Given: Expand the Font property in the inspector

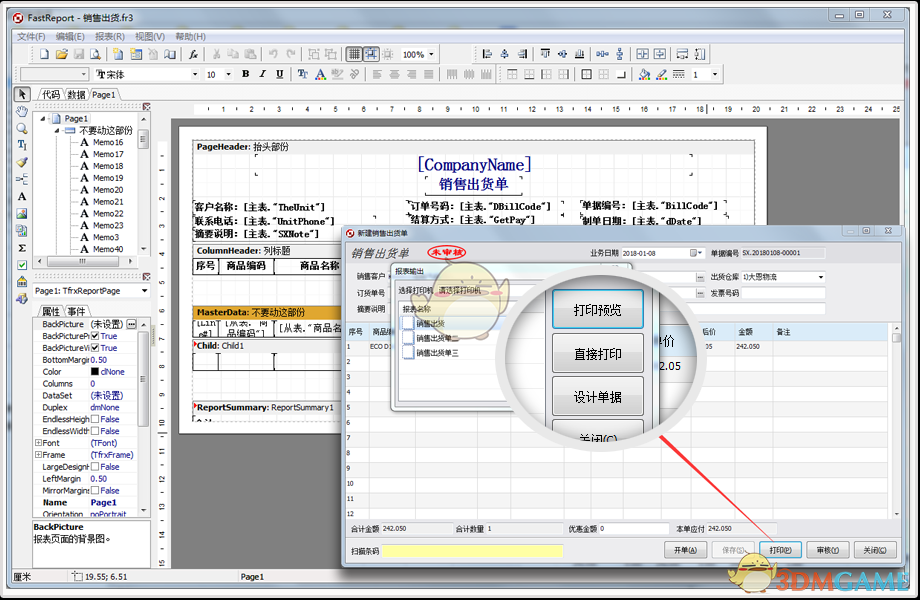Looking at the screenshot, I should 37,443.
